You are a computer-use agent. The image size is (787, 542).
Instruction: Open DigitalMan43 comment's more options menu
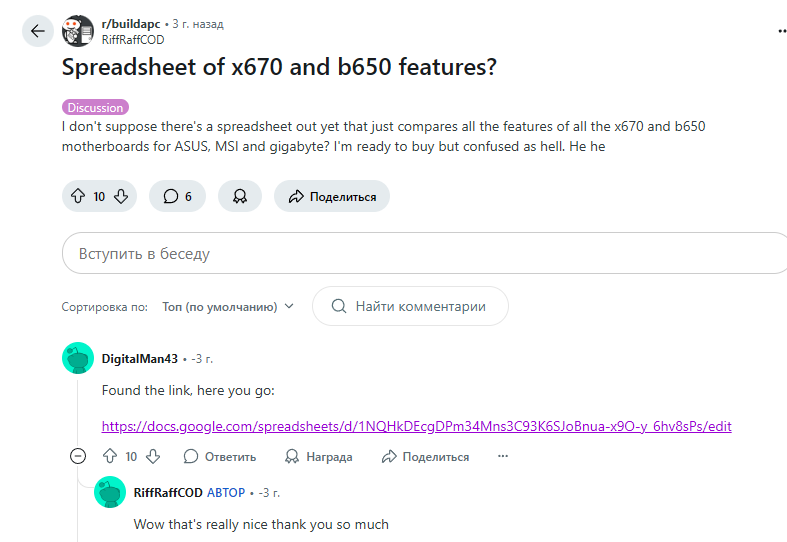point(503,456)
